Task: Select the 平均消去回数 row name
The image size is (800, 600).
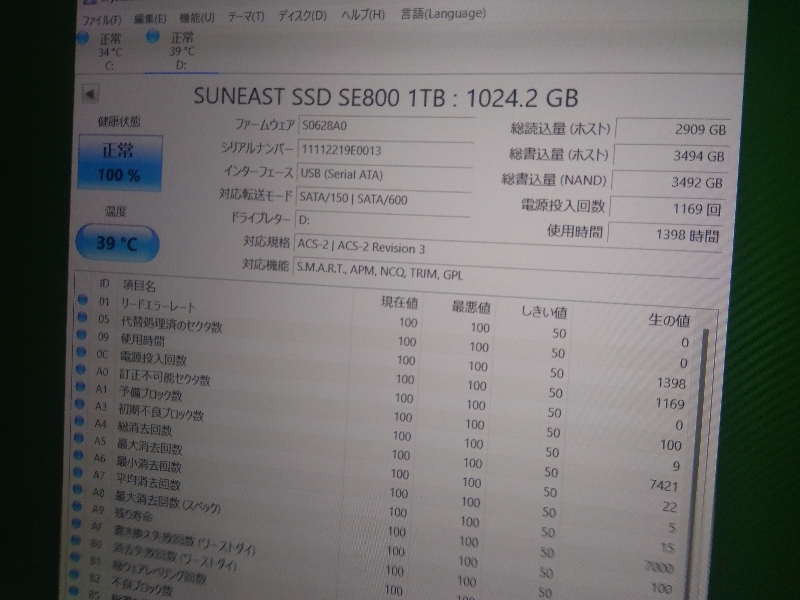Action: (148, 481)
